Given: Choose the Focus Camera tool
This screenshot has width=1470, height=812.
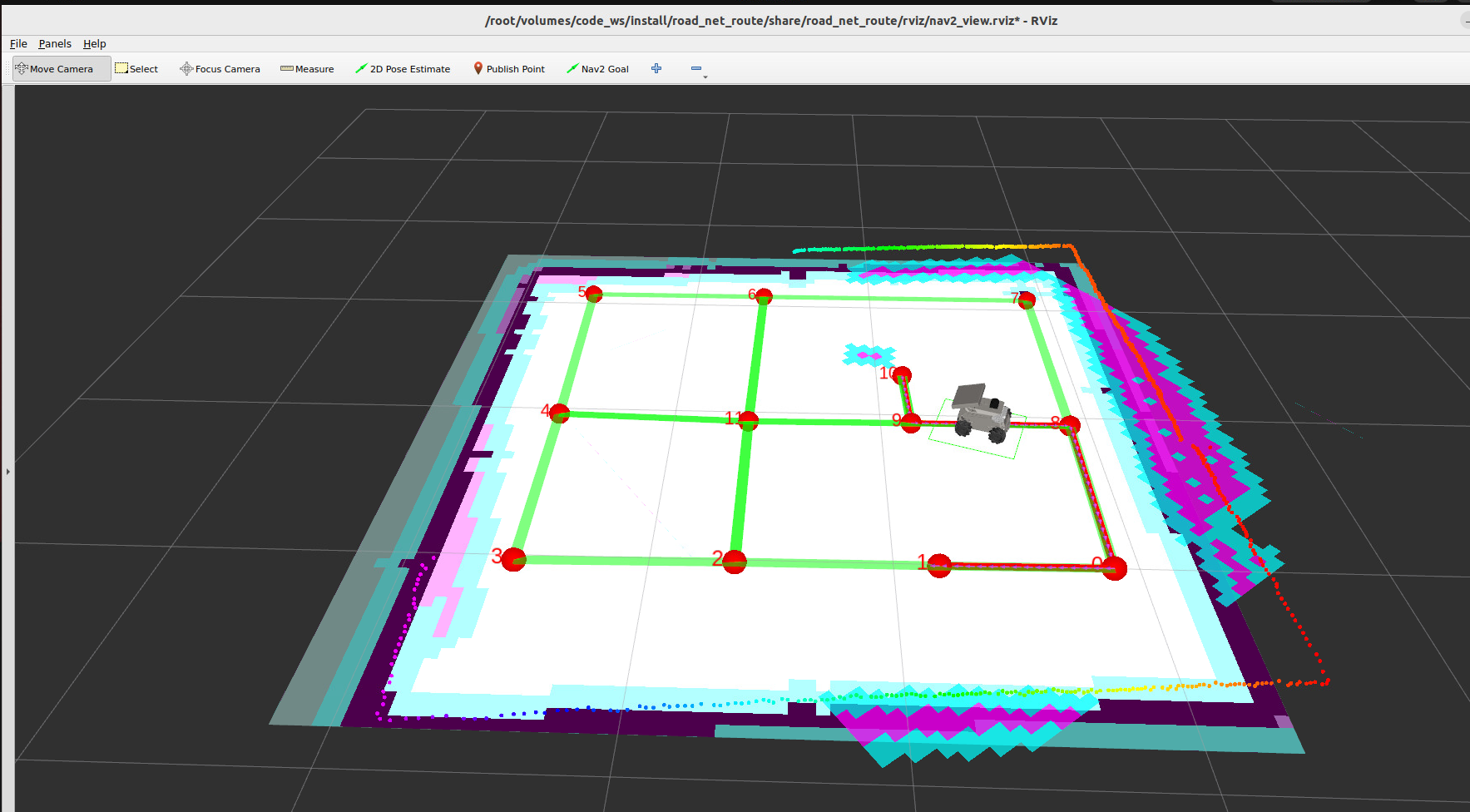Looking at the screenshot, I should 220,69.
